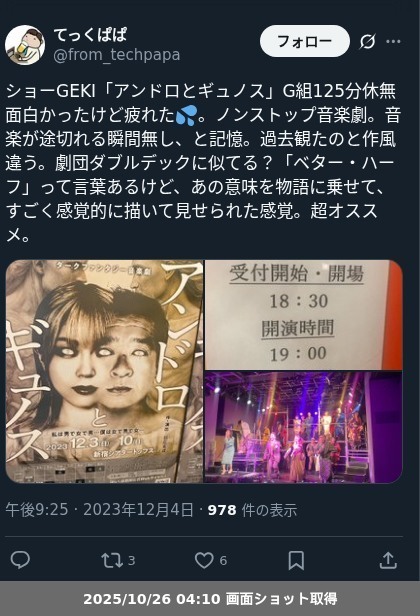420x616 pixels.
Task: Click the Grok circle-slash icon
Action: pyautogui.click(x=367, y=41)
